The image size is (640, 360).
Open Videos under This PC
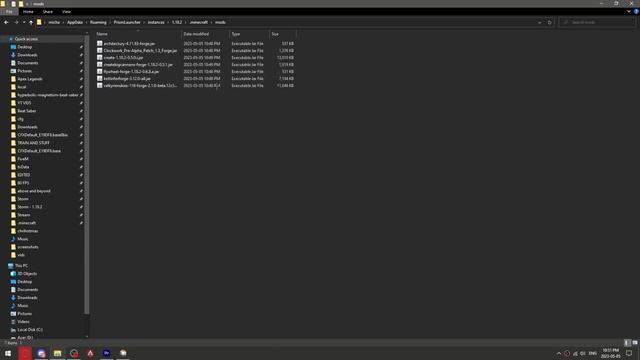23,322
